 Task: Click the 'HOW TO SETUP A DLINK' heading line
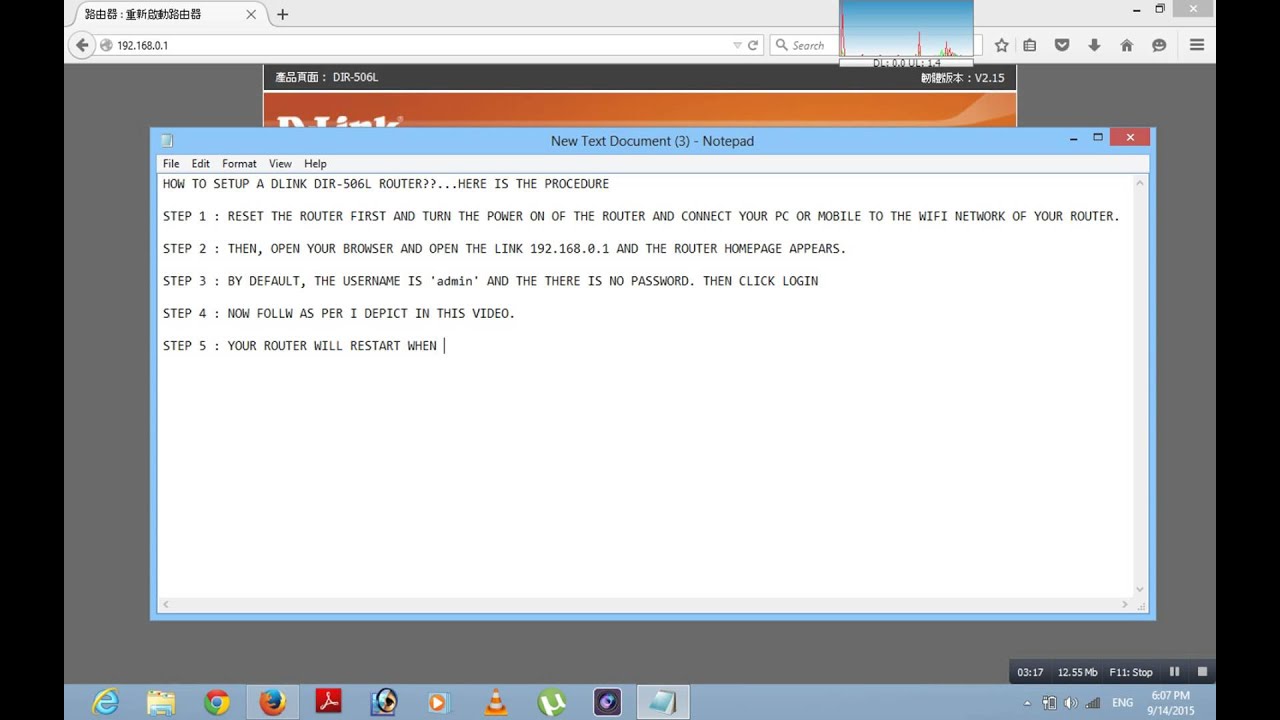pyautogui.click(x=386, y=184)
